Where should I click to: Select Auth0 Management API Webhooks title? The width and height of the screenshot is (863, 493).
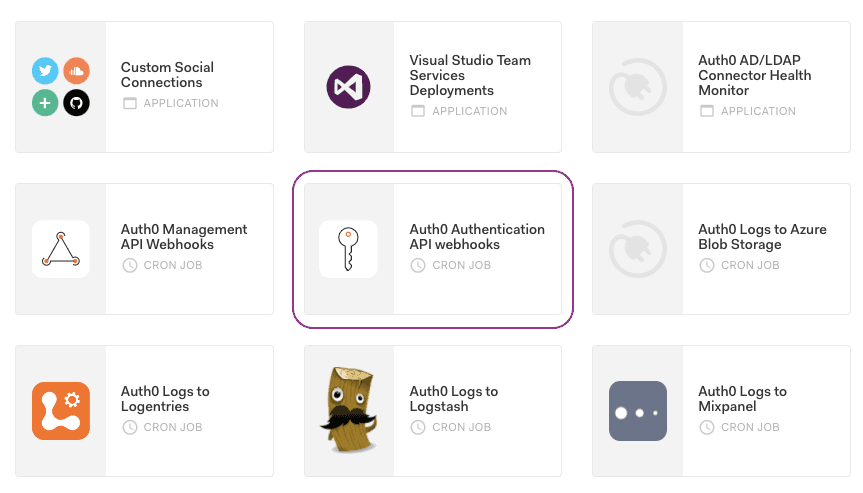pyautogui.click(x=184, y=237)
